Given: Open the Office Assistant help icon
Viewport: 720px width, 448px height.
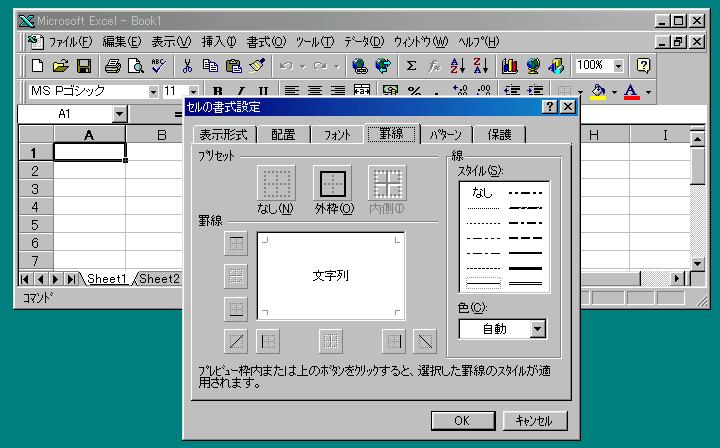Looking at the screenshot, I should tap(643, 66).
